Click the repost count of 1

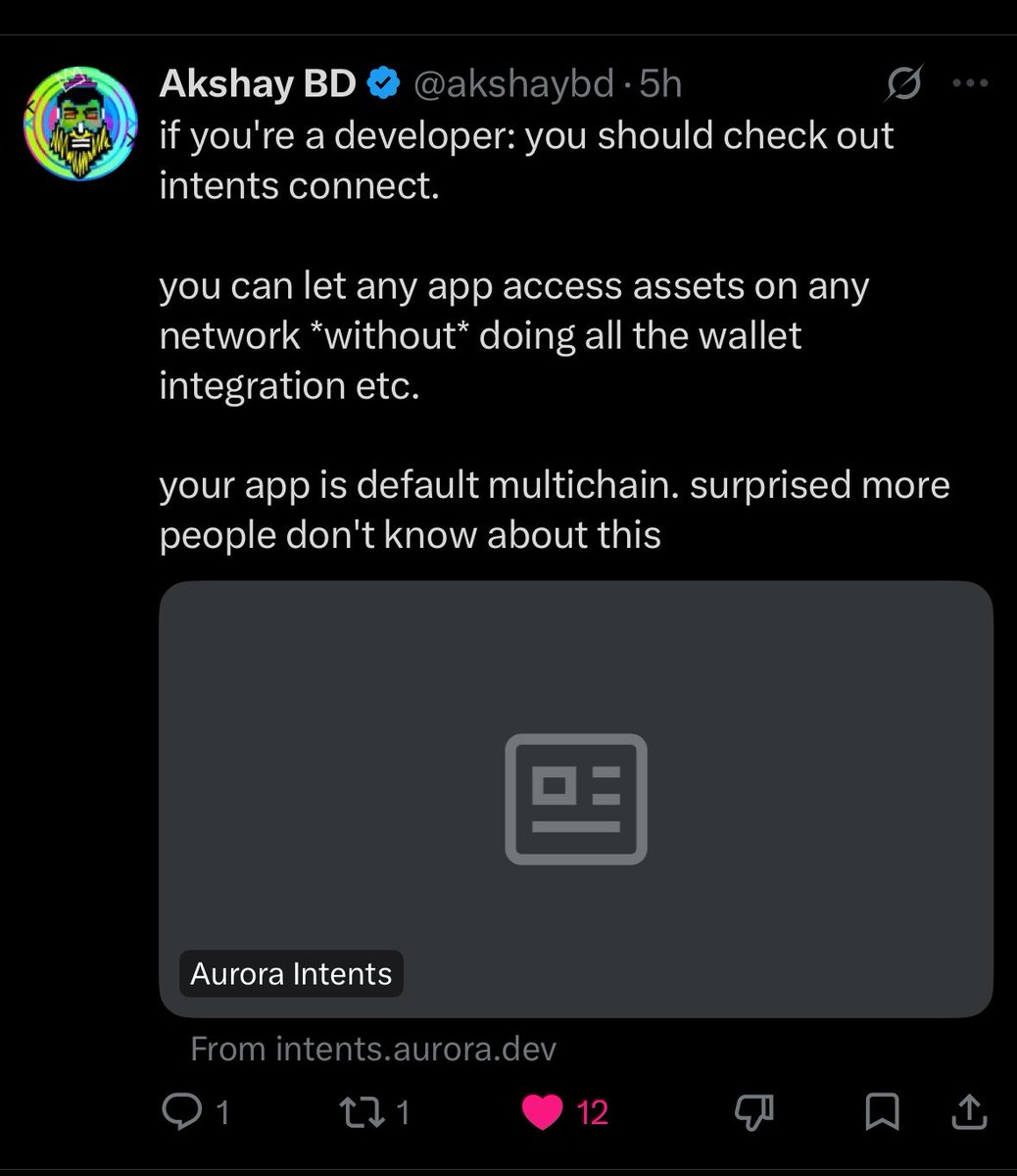tap(403, 1112)
